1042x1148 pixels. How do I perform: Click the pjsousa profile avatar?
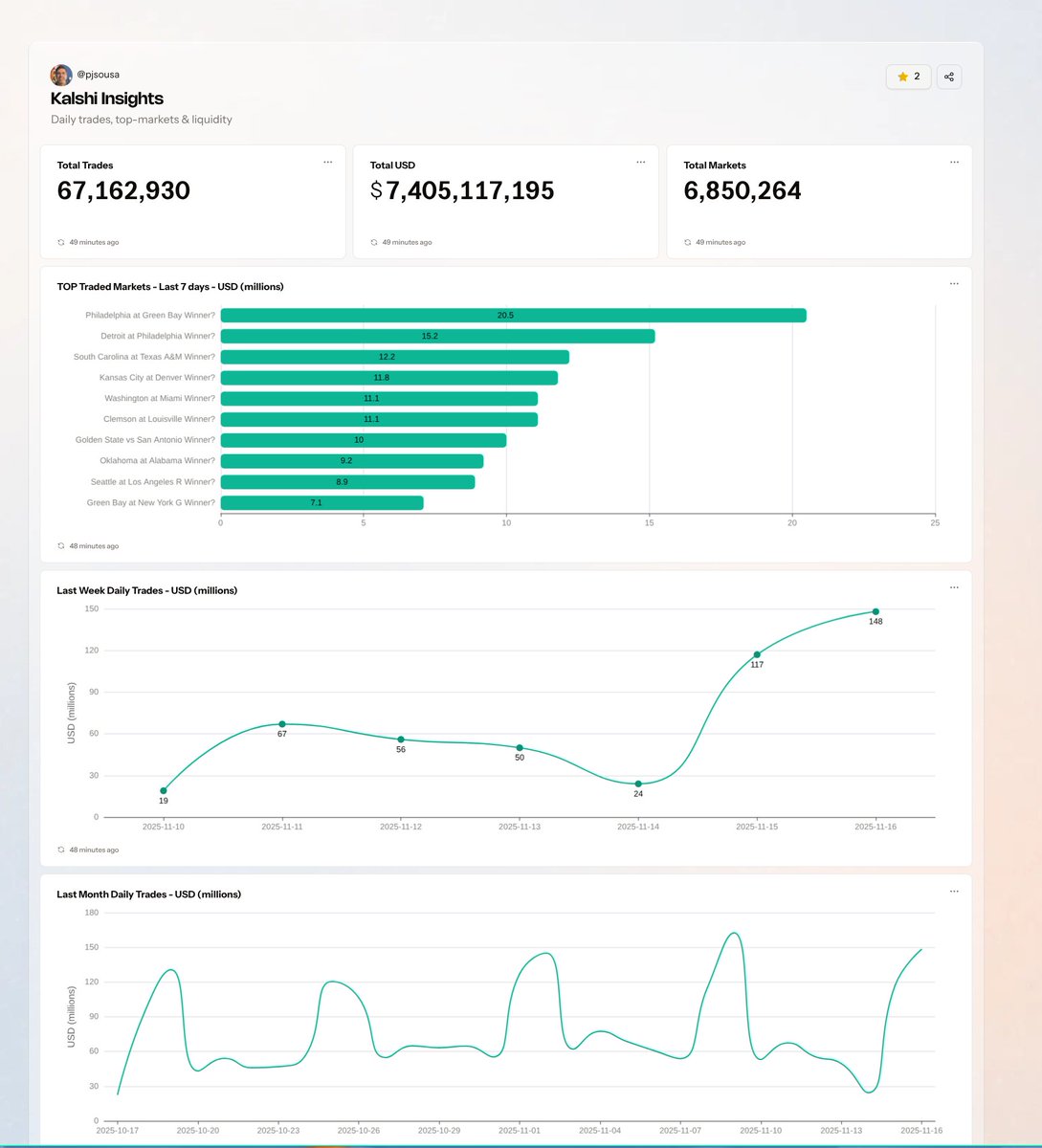(x=61, y=74)
